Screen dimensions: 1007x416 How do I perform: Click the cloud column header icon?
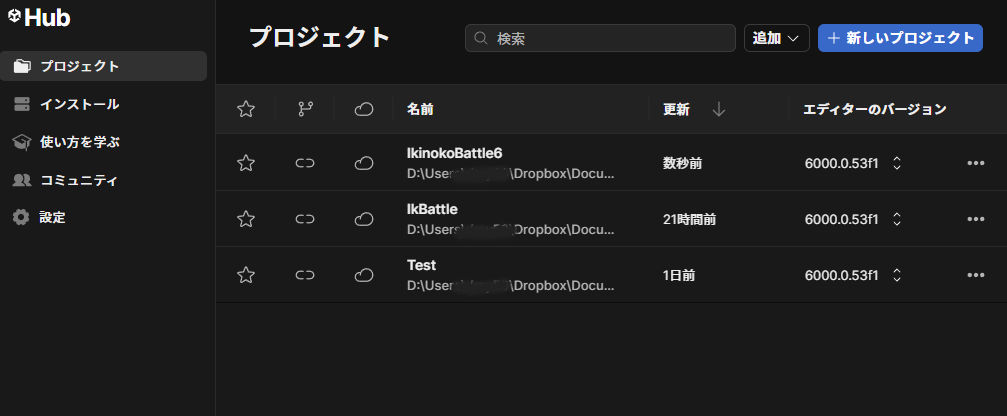point(364,109)
